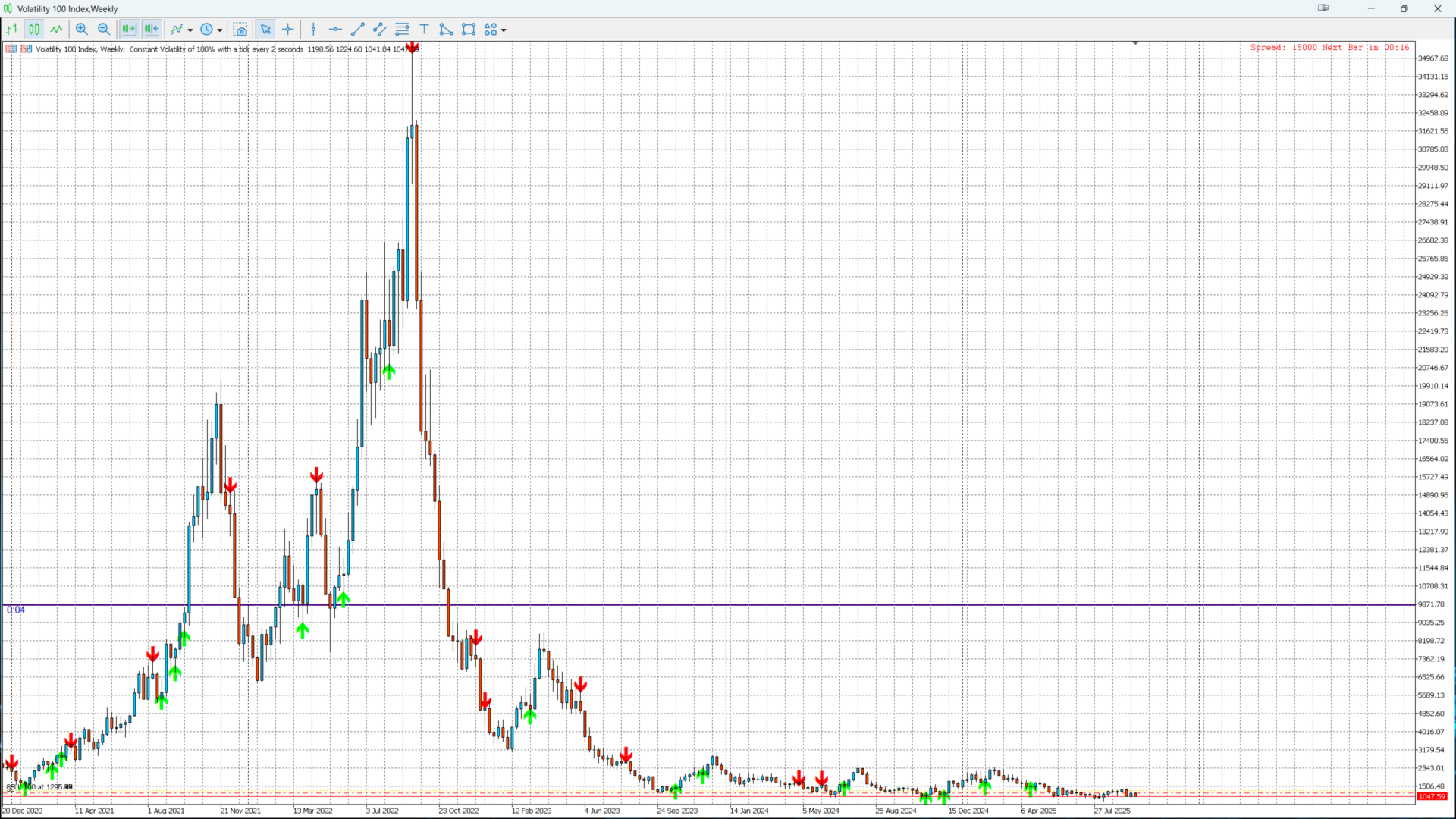The height and width of the screenshot is (819, 1456).
Task: Open Depth of Market panel icon
Action: (x=11, y=49)
